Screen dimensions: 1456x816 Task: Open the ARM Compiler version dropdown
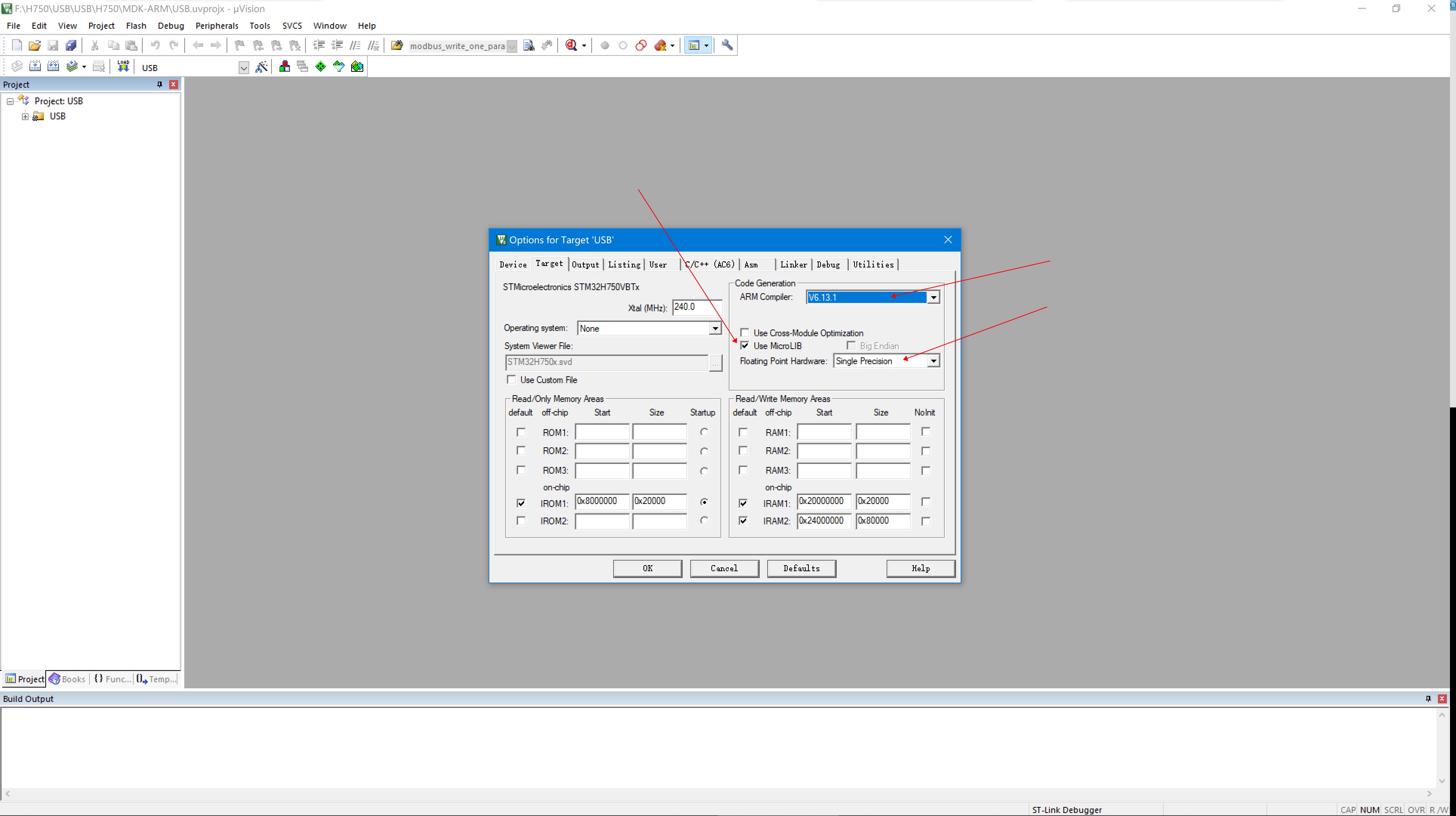(933, 297)
